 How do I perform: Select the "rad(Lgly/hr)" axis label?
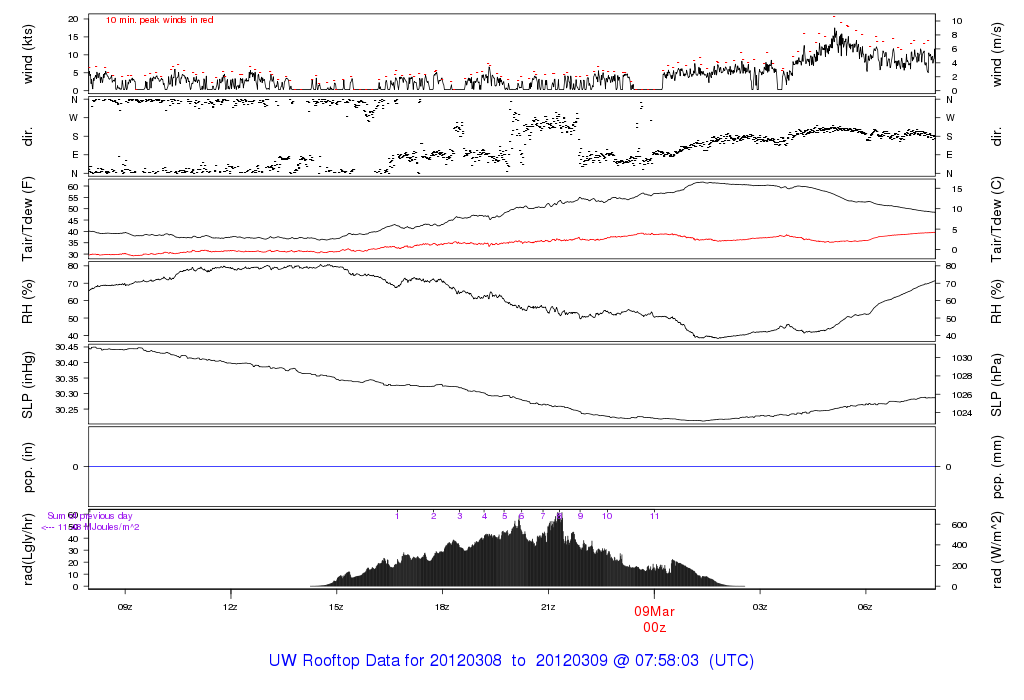tap(27, 549)
